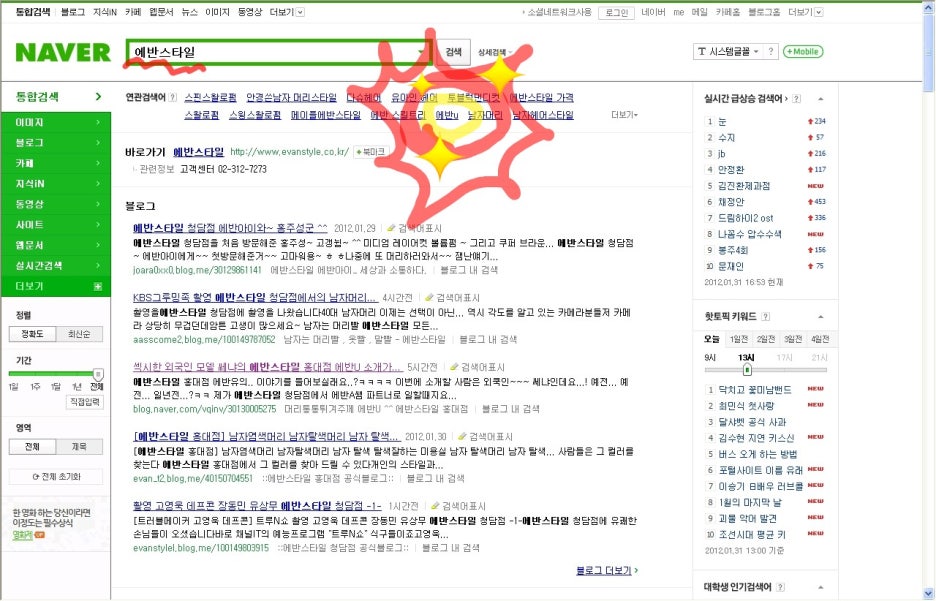Open the 시스템글꼴 font dropdown
This screenshot has height=601, width=936.
[x=728, y=52]
